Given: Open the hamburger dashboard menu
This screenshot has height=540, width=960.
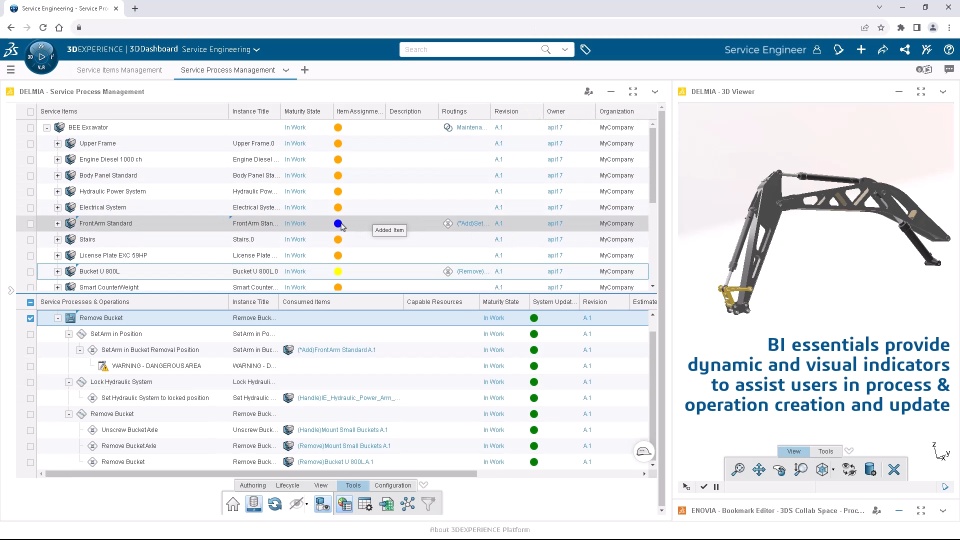Looking at the screenshot, I should [10, 70].
